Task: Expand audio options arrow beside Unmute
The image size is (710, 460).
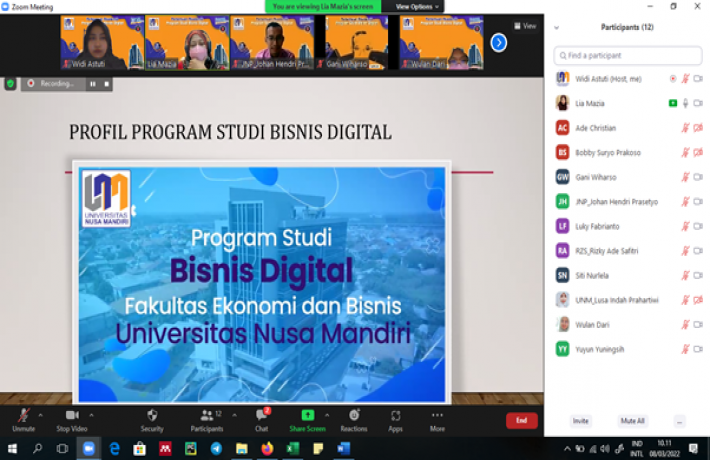Action: [40, 415]
